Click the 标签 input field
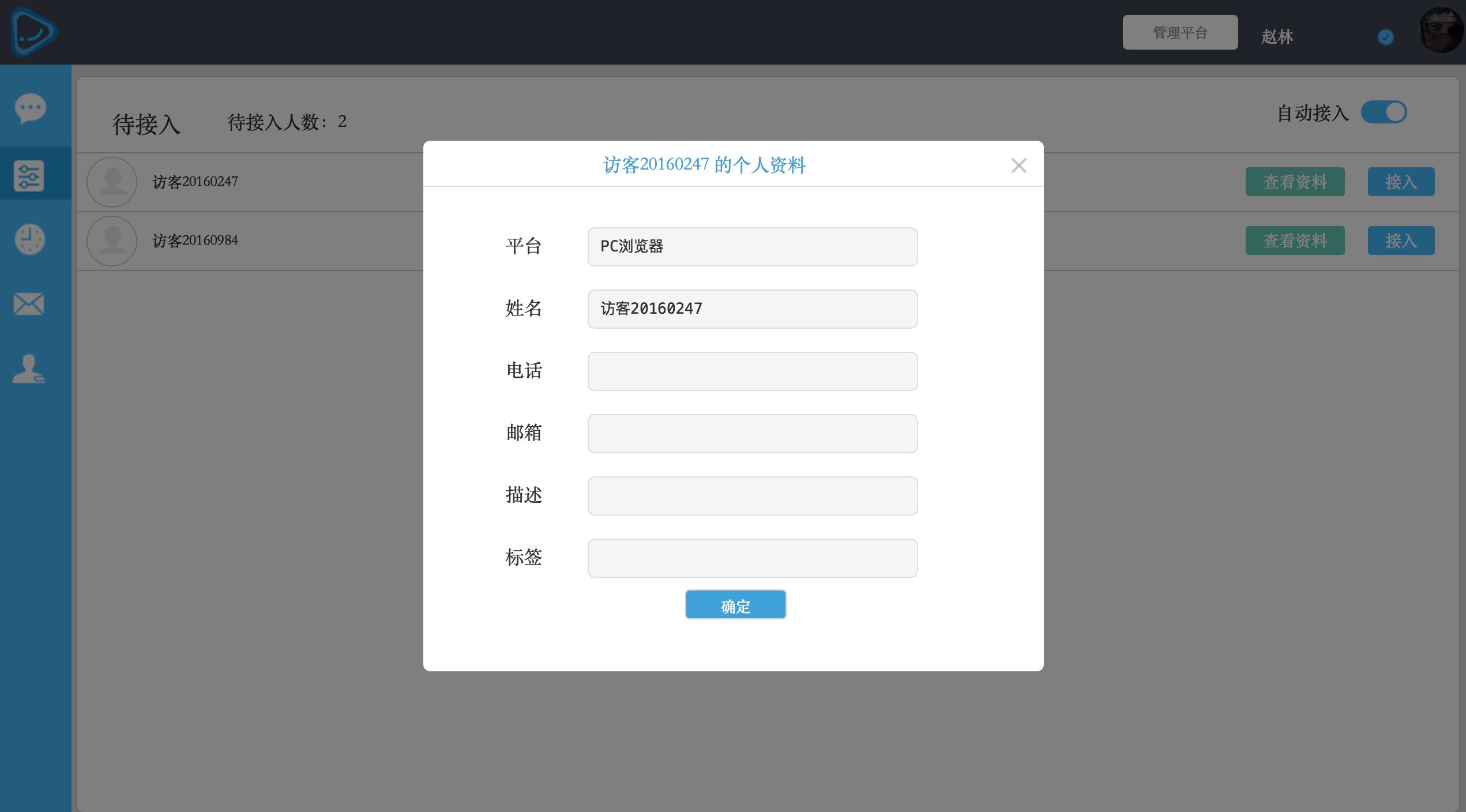The height and width of the screenshot is (812, 1466). pyautogui.click(x=752, y=558)
